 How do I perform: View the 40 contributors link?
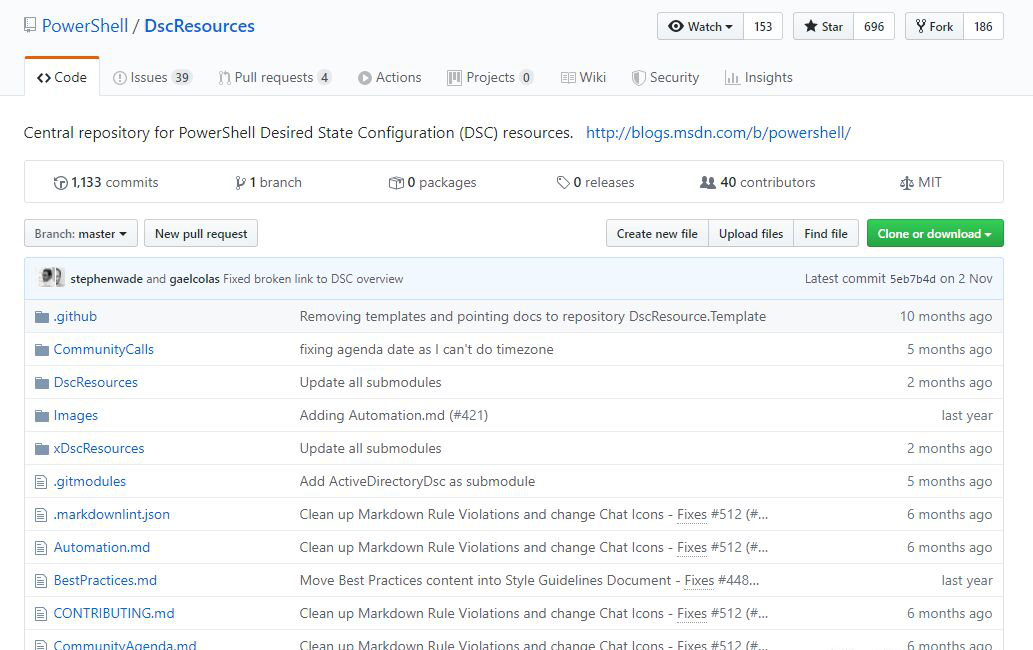758,182
